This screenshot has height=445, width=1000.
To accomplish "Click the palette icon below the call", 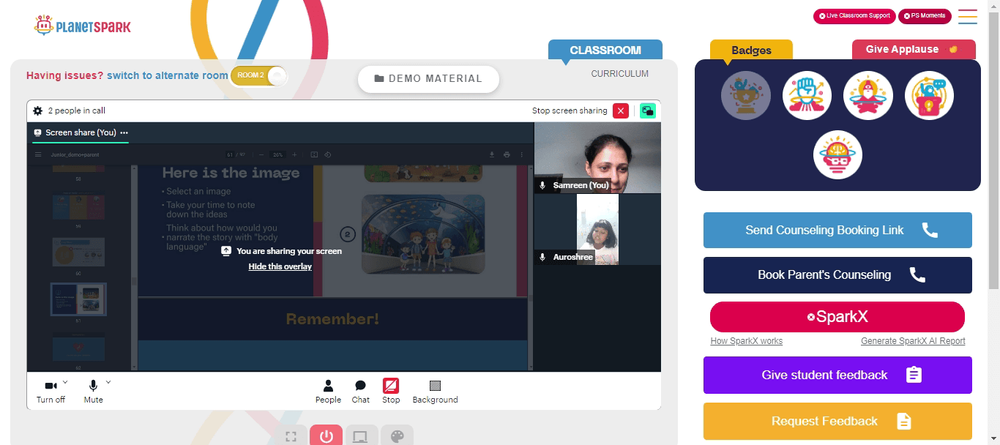I will coord(397,436).
